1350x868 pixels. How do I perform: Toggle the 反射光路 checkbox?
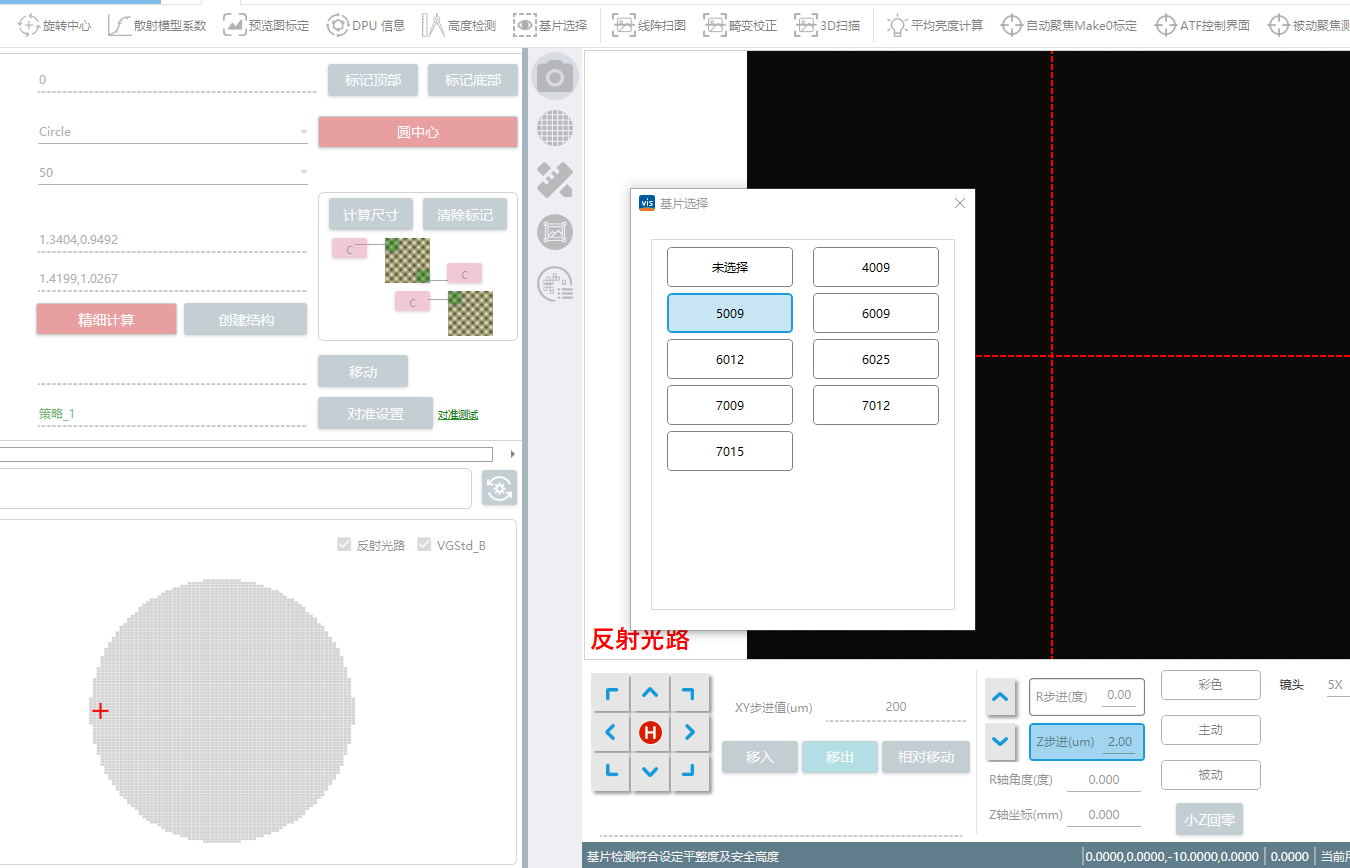345,545
